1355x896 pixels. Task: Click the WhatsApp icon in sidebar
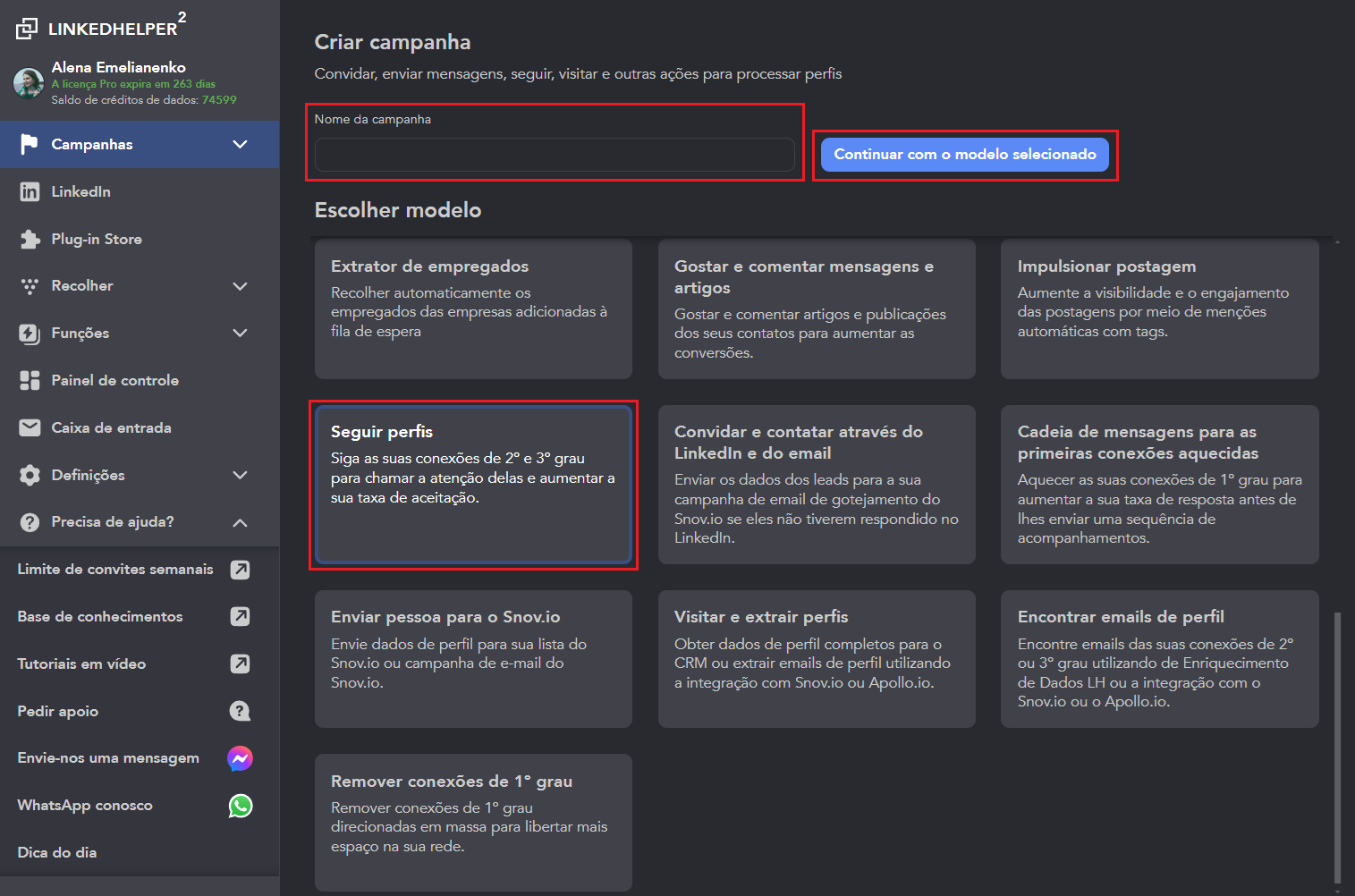[240, 806]
